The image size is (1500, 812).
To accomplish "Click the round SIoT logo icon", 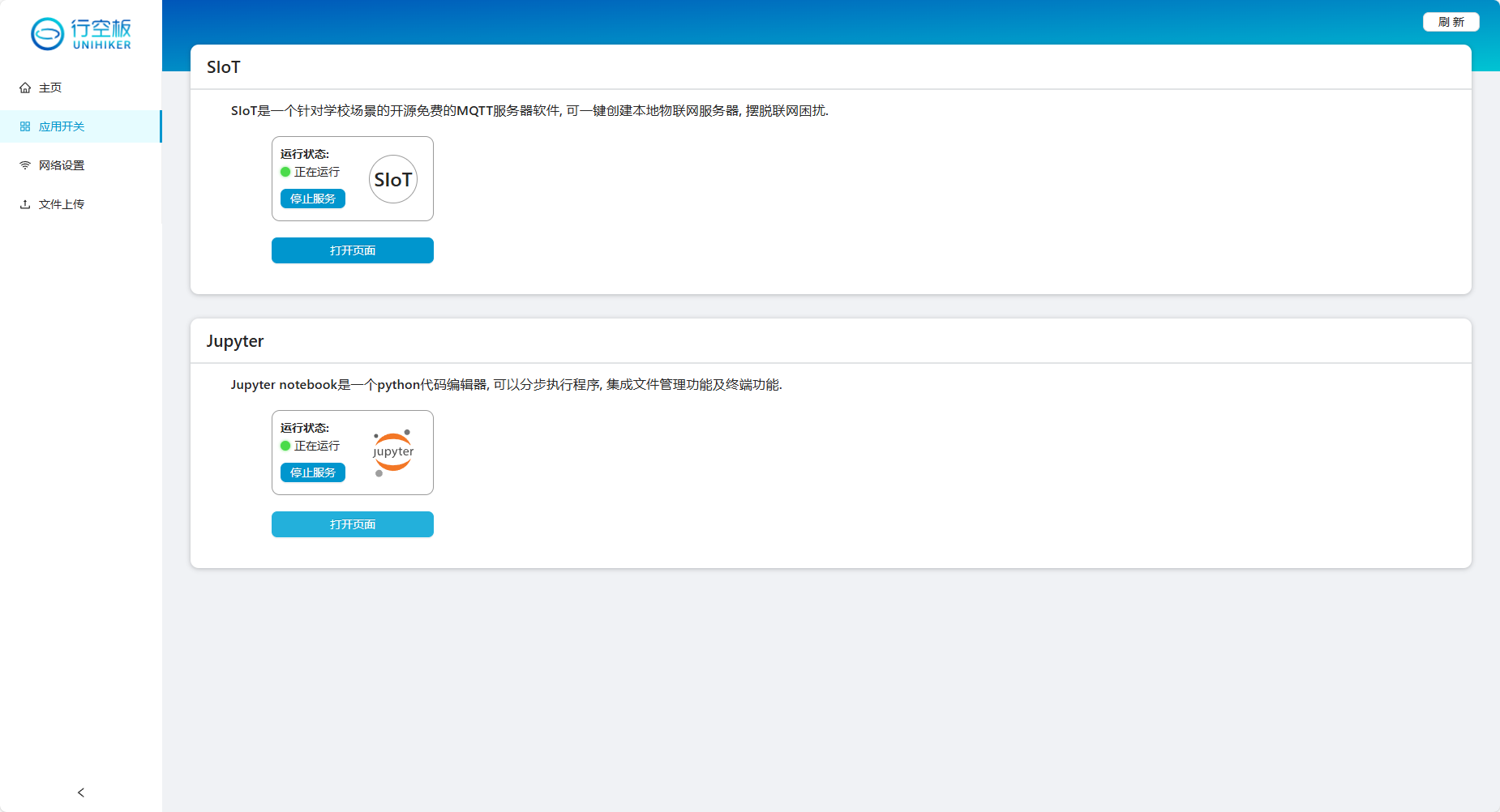I will tap(393, 179).
